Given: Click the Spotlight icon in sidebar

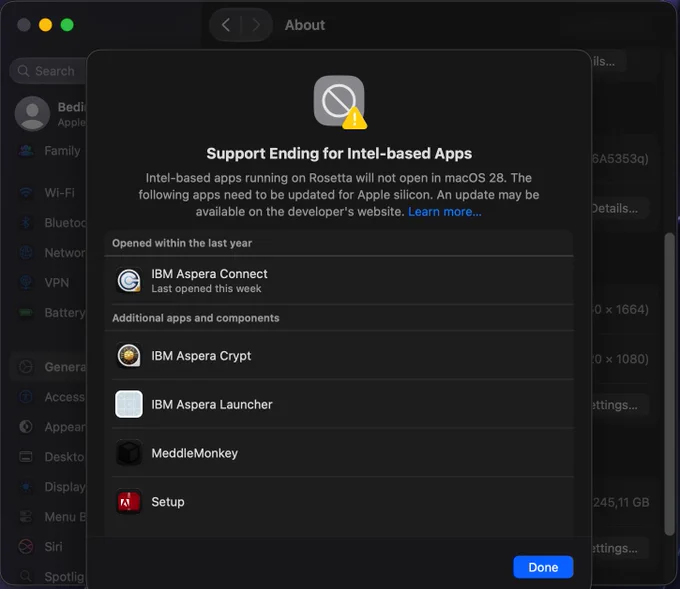Looking at the screenshot, I should tap(26, 576).
